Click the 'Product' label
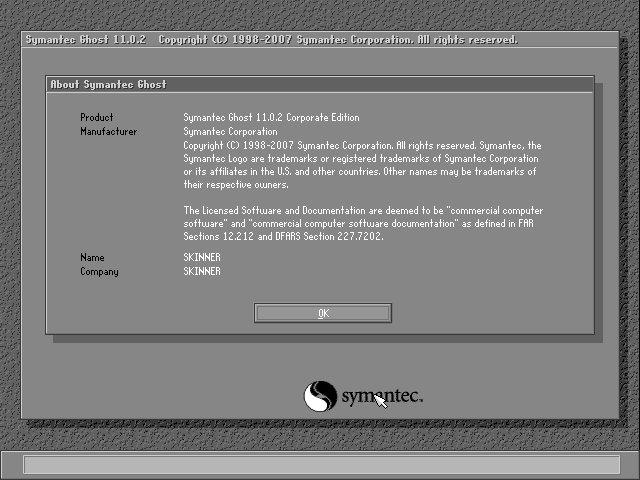 click(x=97, y=118)
